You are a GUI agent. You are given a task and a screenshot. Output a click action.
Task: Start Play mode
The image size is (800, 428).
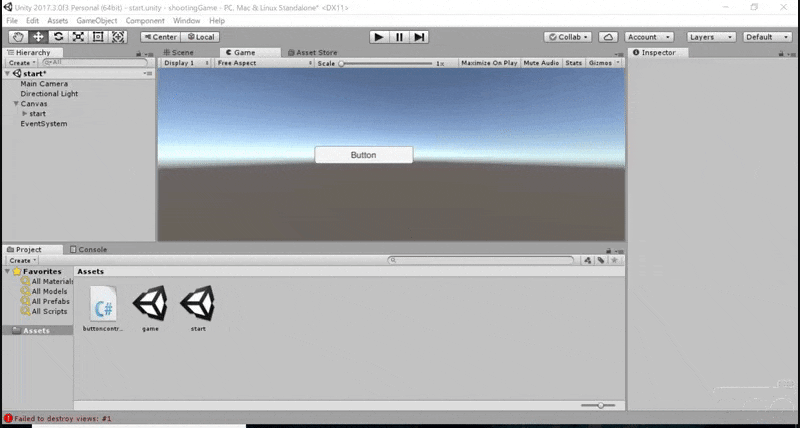point(379,37)
